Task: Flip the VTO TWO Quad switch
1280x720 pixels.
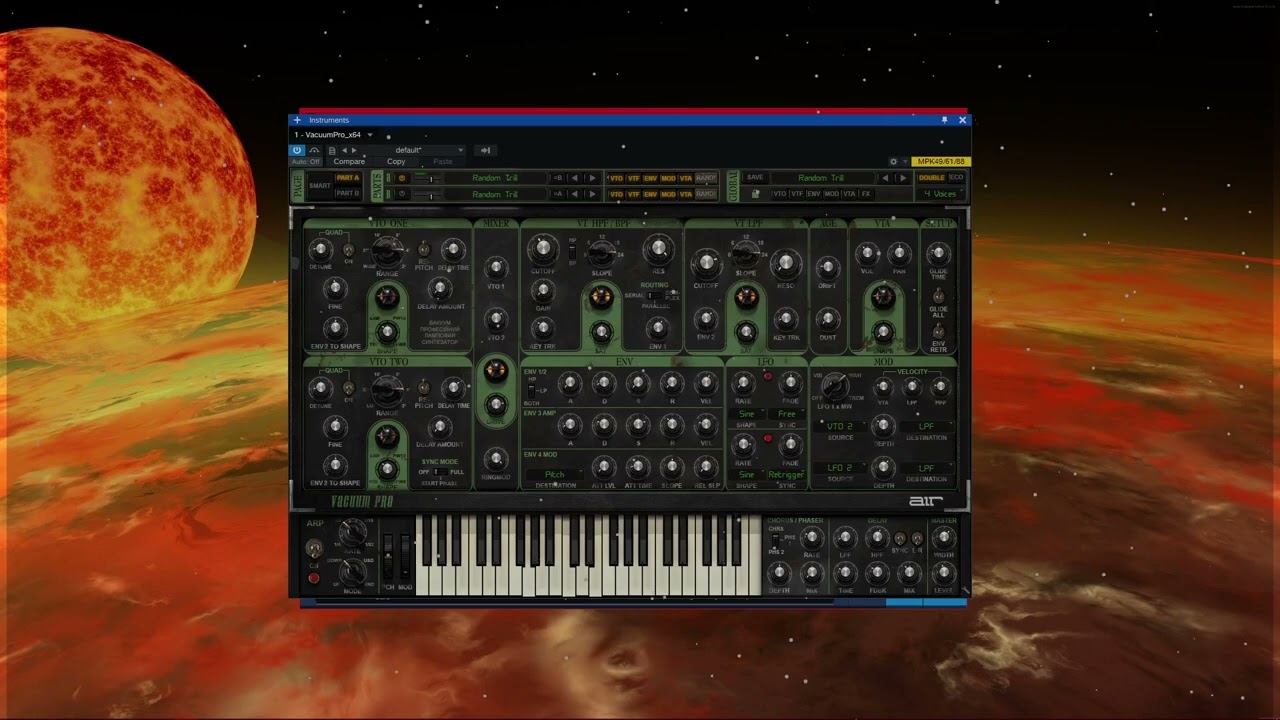Action: [x=348, y=387]
